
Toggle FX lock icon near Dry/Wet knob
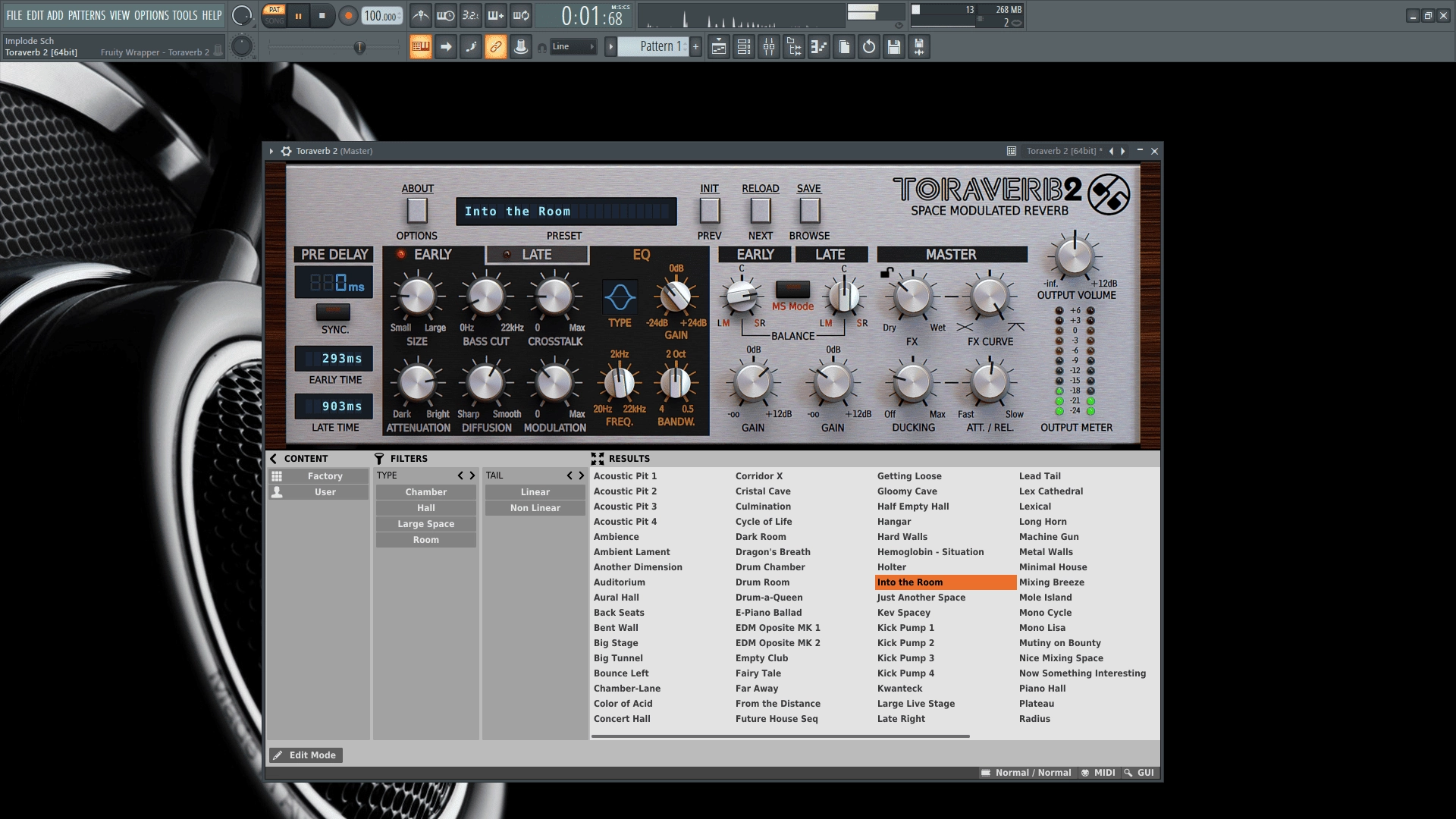click(x=886, y=272)
